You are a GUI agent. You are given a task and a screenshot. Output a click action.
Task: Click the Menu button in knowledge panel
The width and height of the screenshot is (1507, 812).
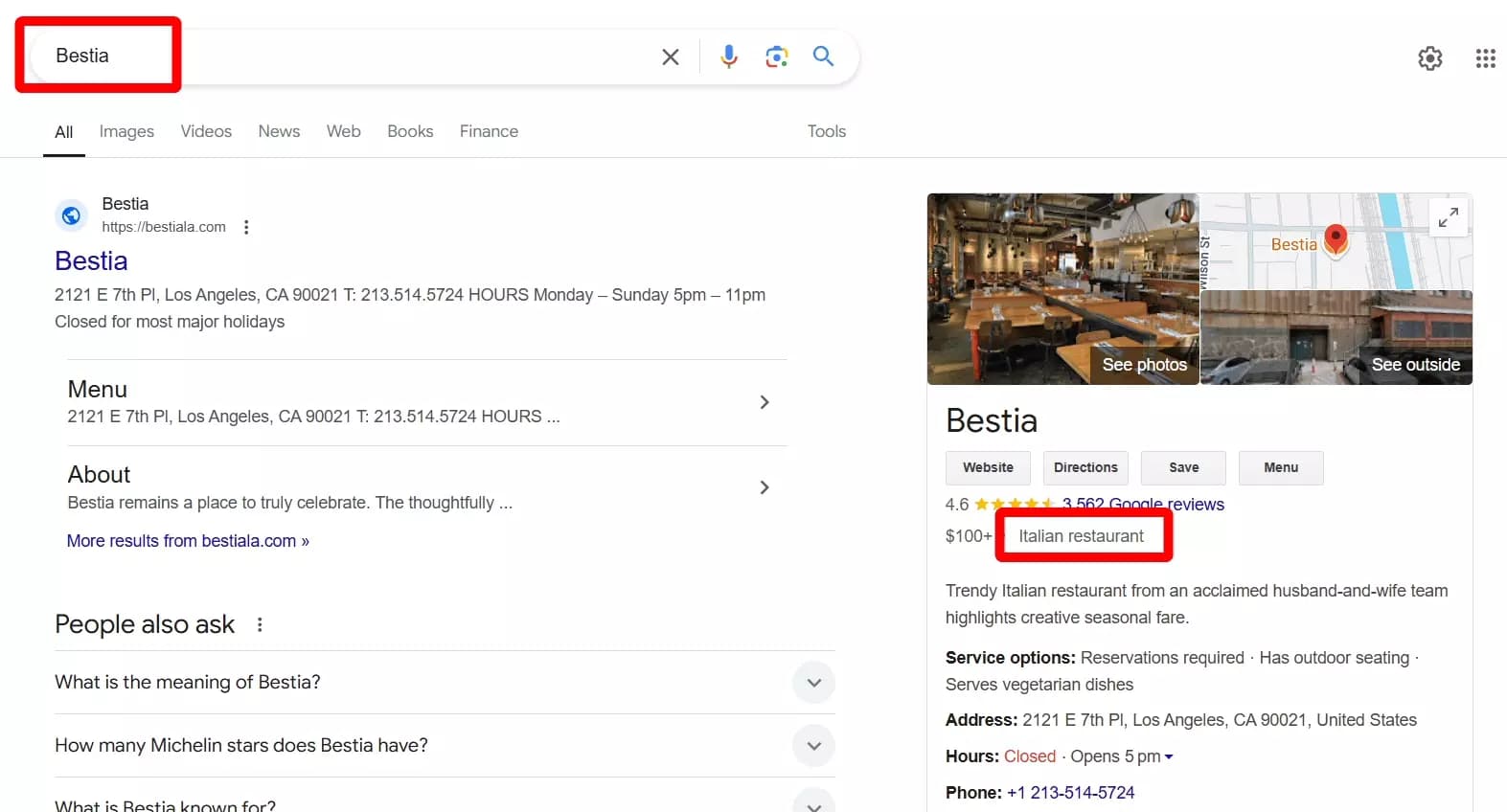click(1281, 468)
